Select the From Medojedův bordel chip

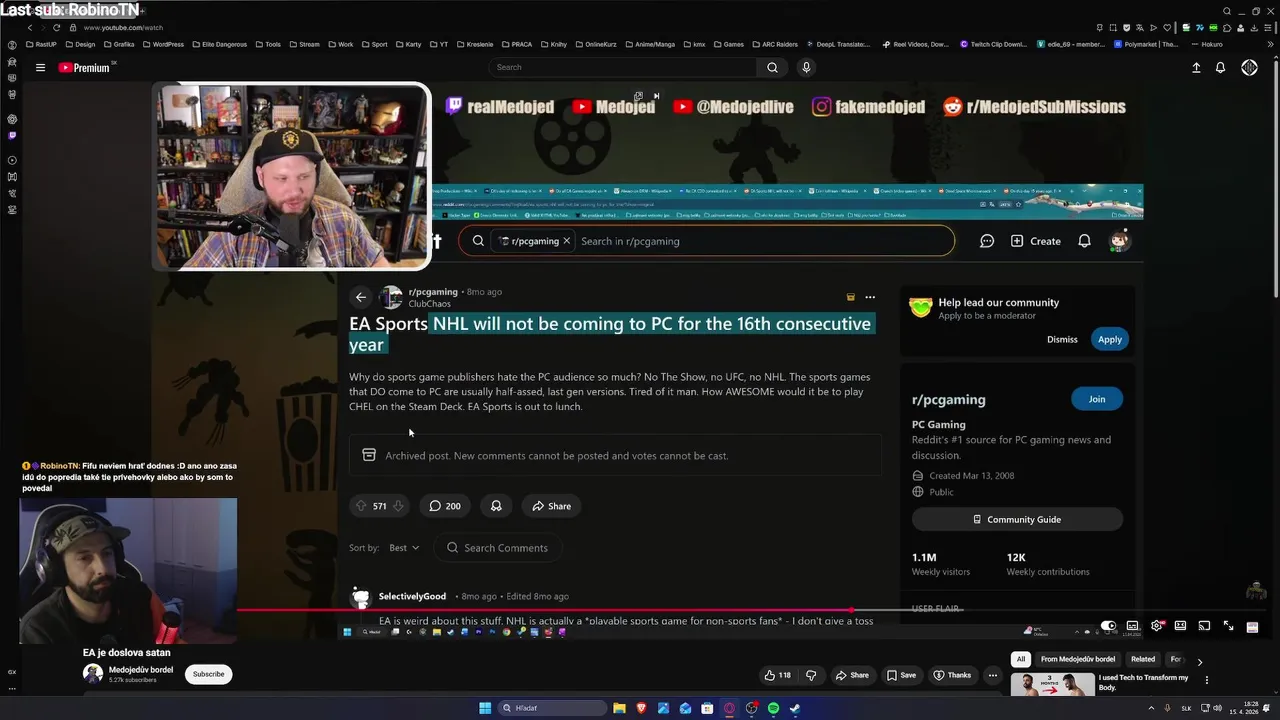pos(1078,659)
